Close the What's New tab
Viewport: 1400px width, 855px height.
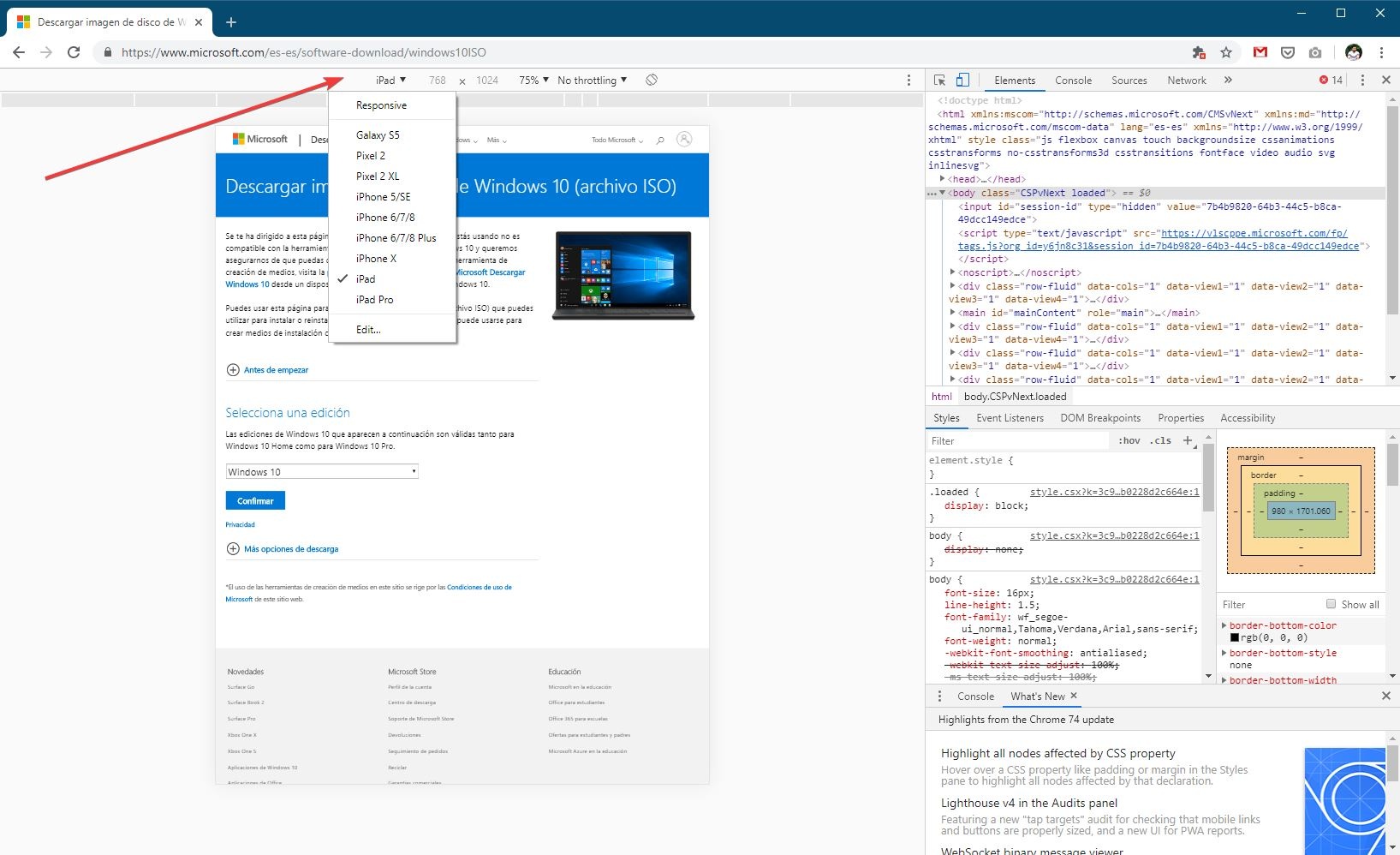(1074, 696)
